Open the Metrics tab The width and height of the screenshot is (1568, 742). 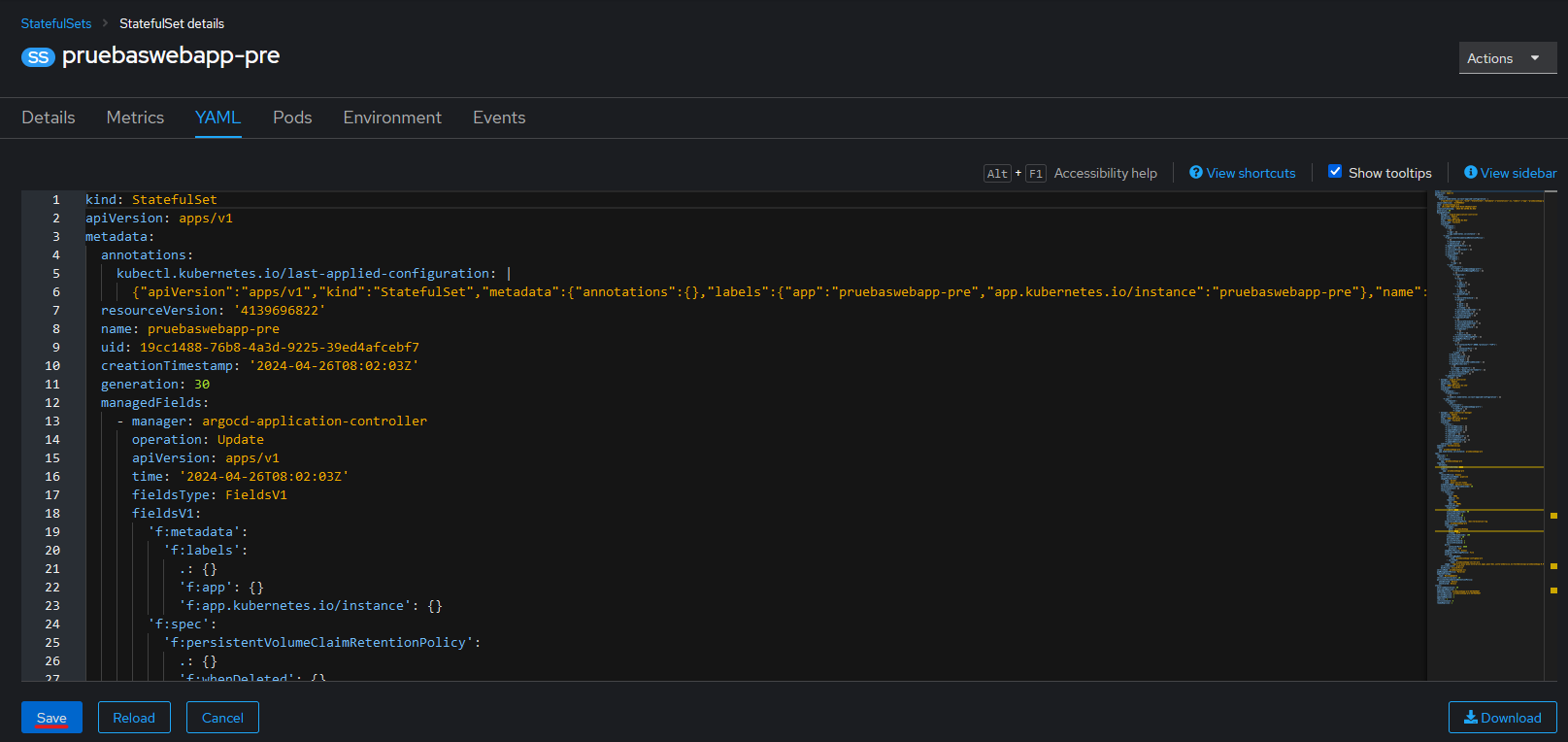click(x=135, y=118)
